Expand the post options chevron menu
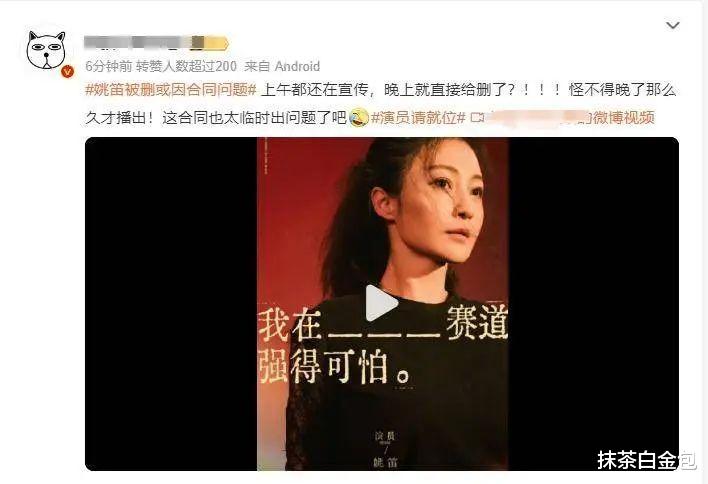 [673, 25]
